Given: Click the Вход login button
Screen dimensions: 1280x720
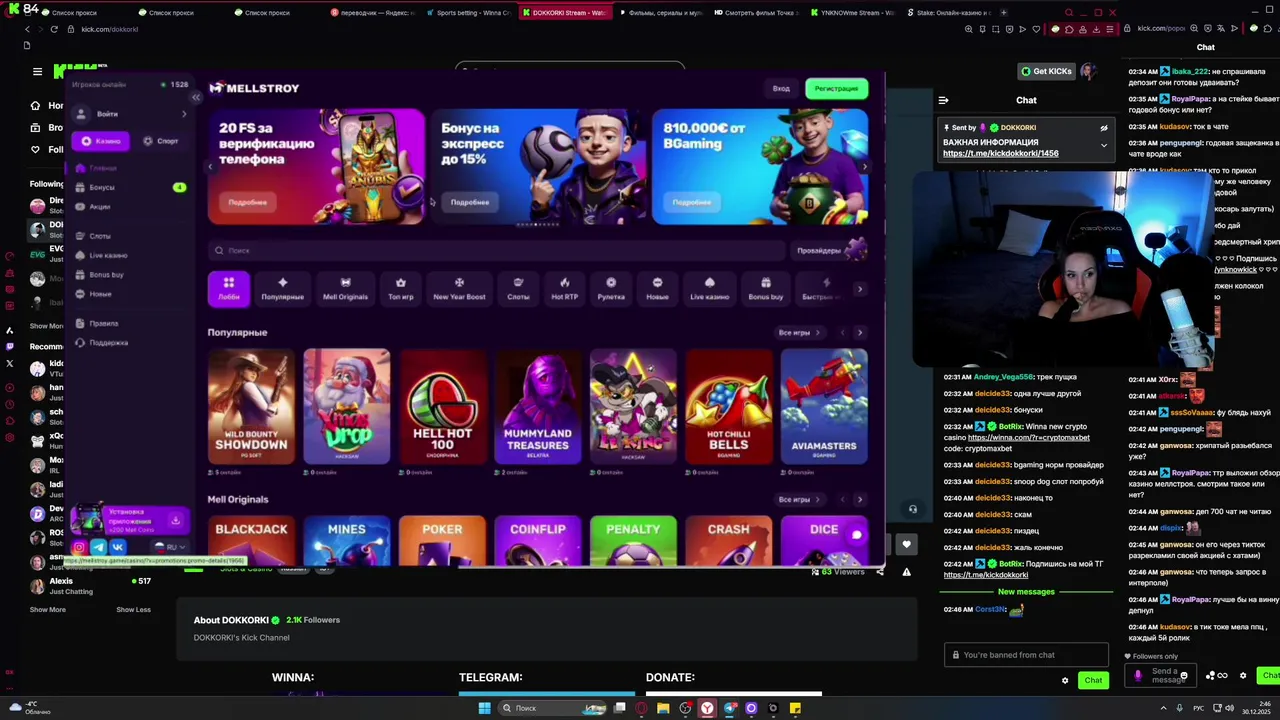Looking at the screenshot, I should (x=781, y=88).
